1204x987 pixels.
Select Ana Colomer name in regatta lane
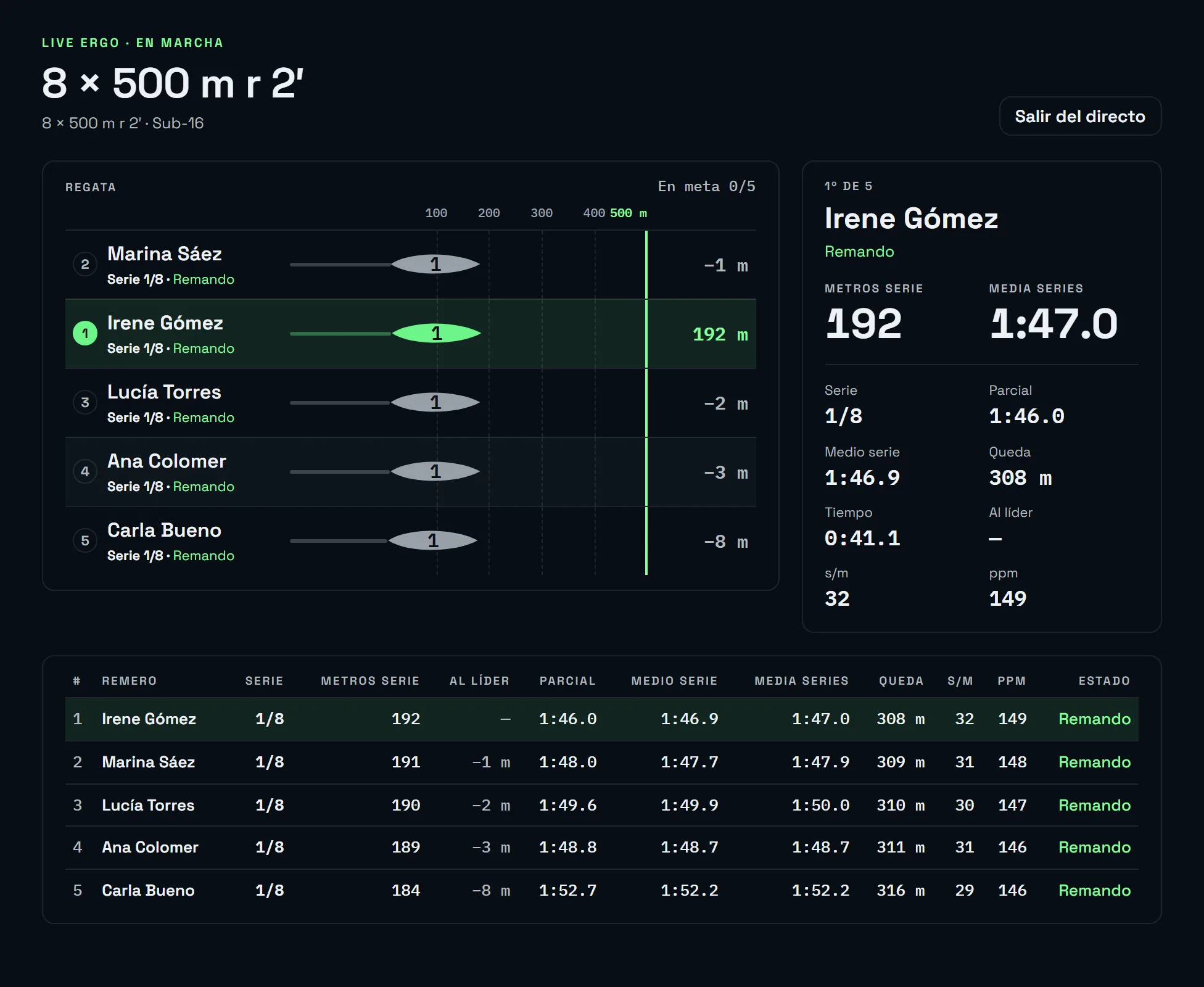tap(167, 461)
